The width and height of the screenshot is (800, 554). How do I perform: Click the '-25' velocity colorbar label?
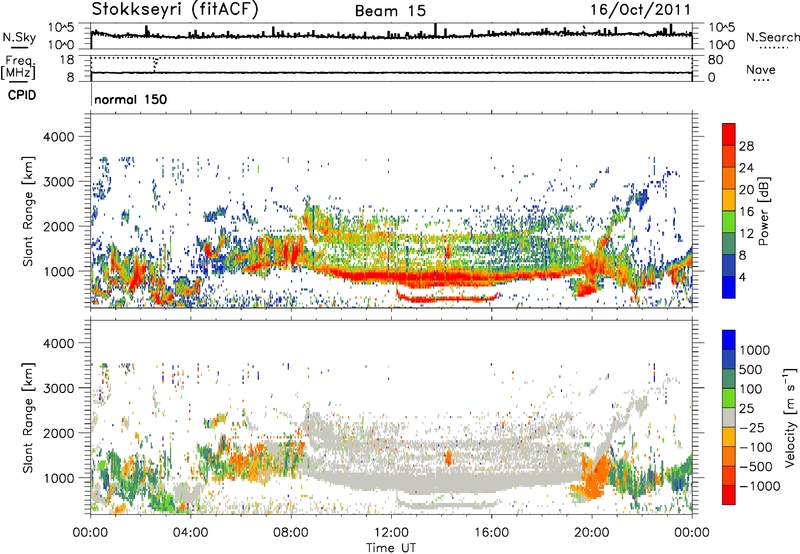[752, 427]
